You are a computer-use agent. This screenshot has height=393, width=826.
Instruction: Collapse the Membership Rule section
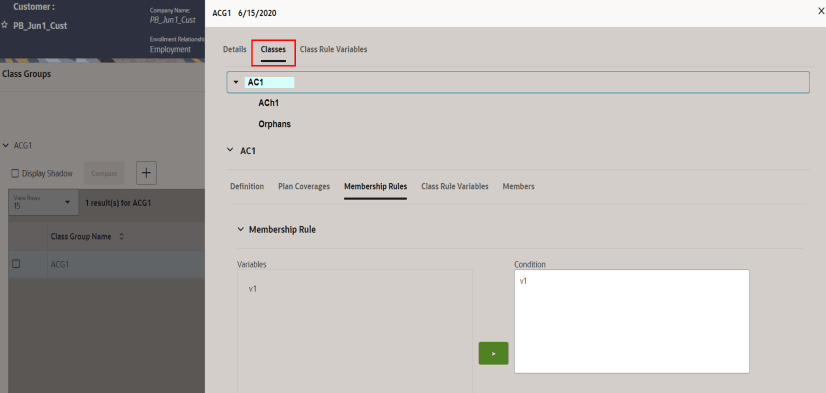(x=241, y=230)
